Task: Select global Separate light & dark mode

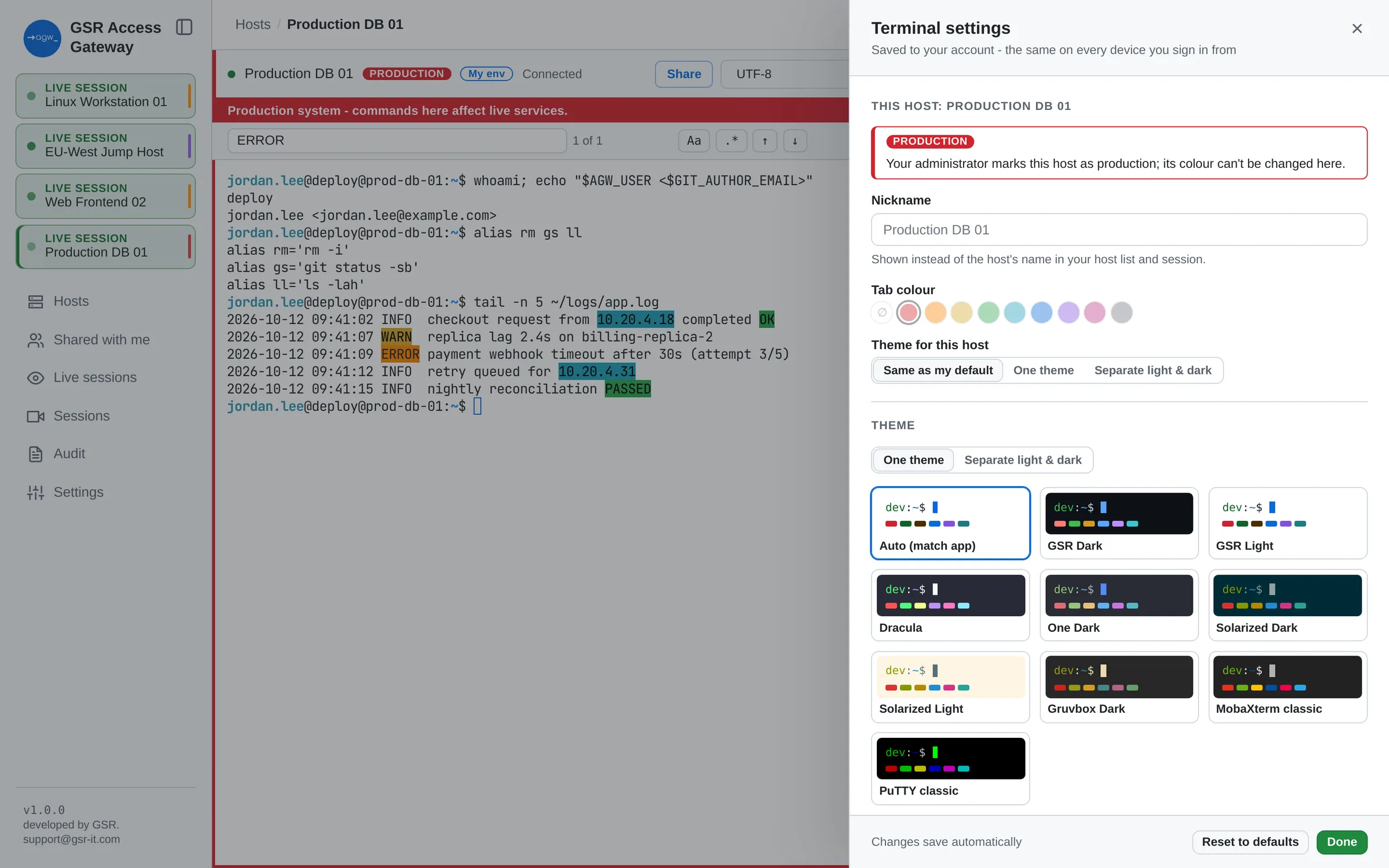Action: click(x=1023, y=460)
